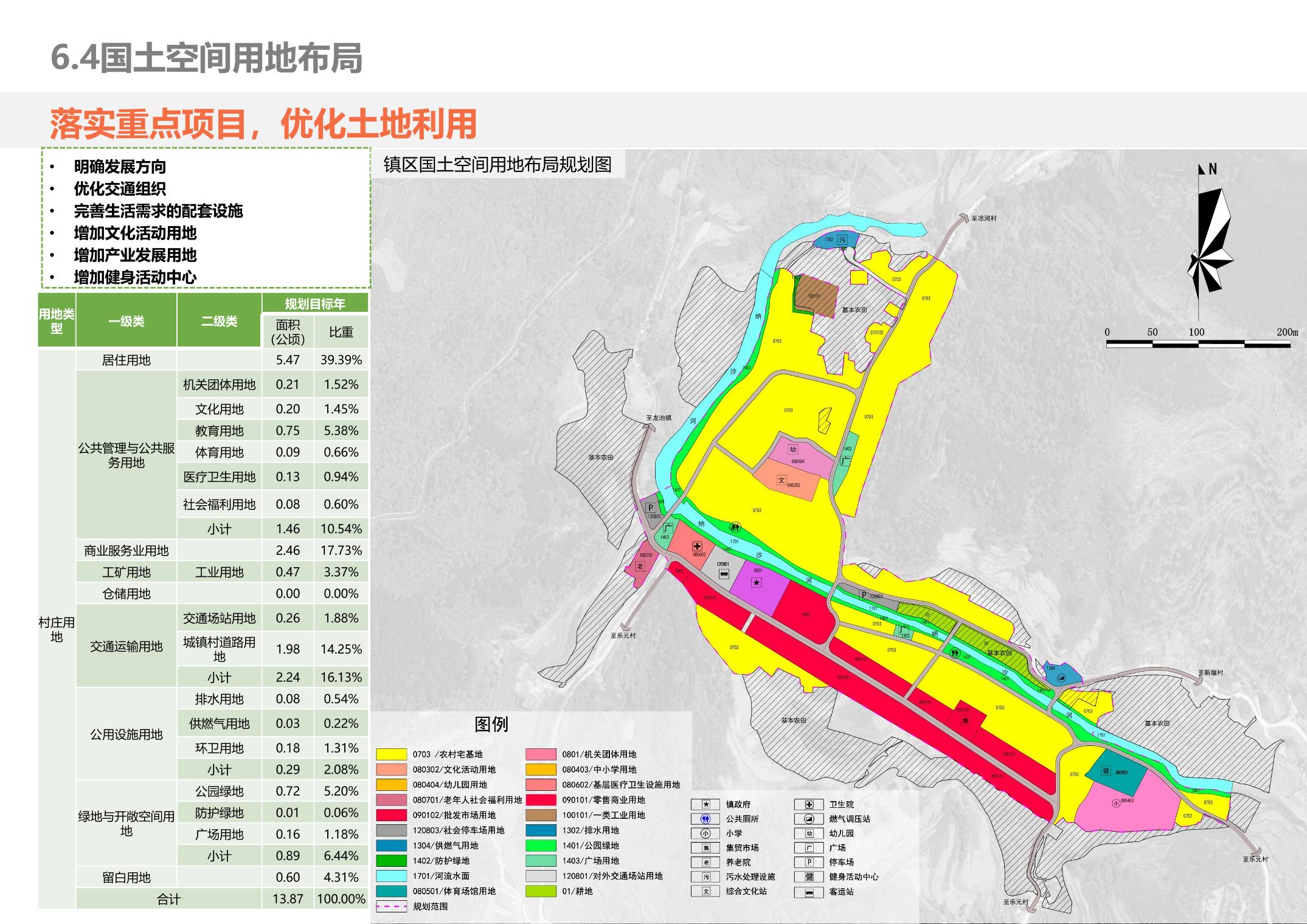Select the 停车场 P legend icon
Screen dimensions: 1307x924
click(810, 862)
